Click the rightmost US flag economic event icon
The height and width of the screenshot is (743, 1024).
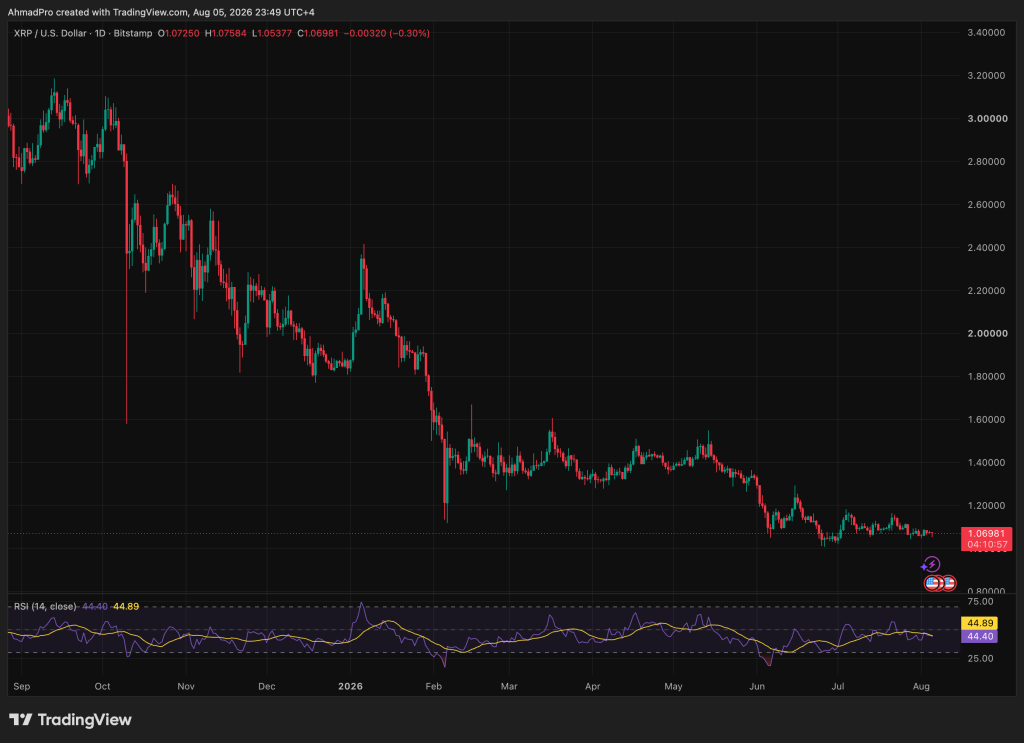[x=949, y=583]
